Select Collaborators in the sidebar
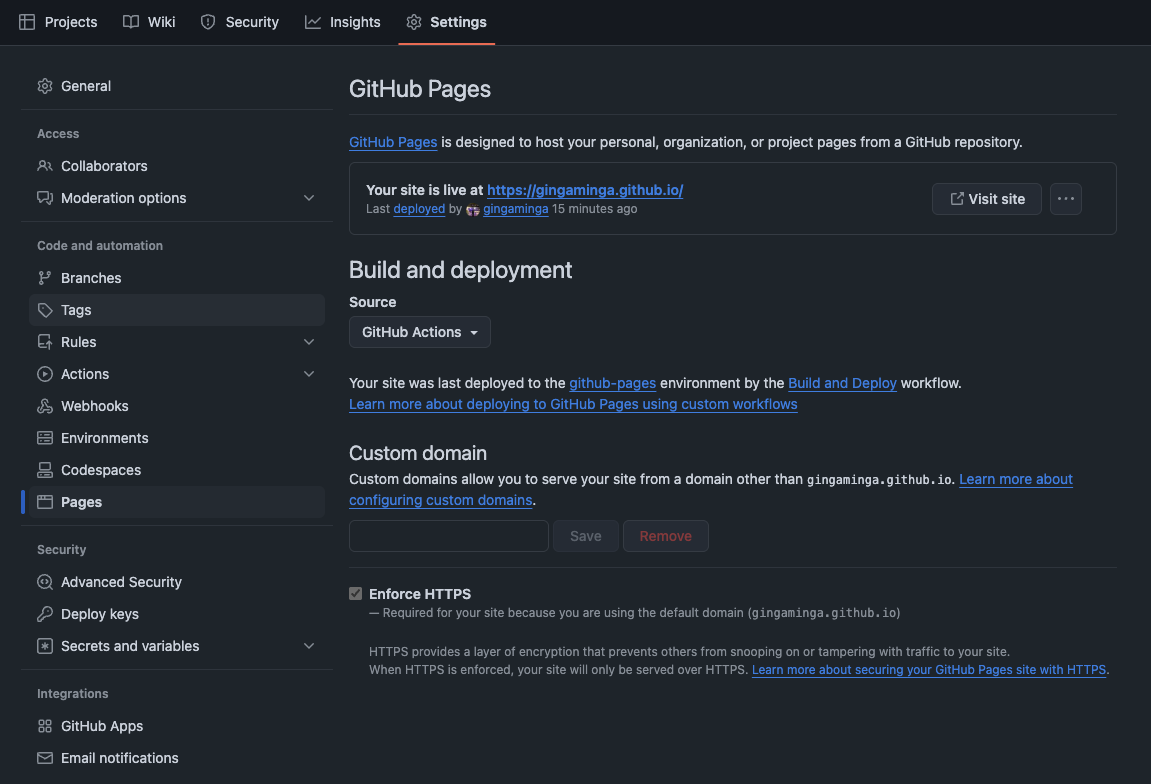Screen dimensions: 1151x784 click(177, 166)
